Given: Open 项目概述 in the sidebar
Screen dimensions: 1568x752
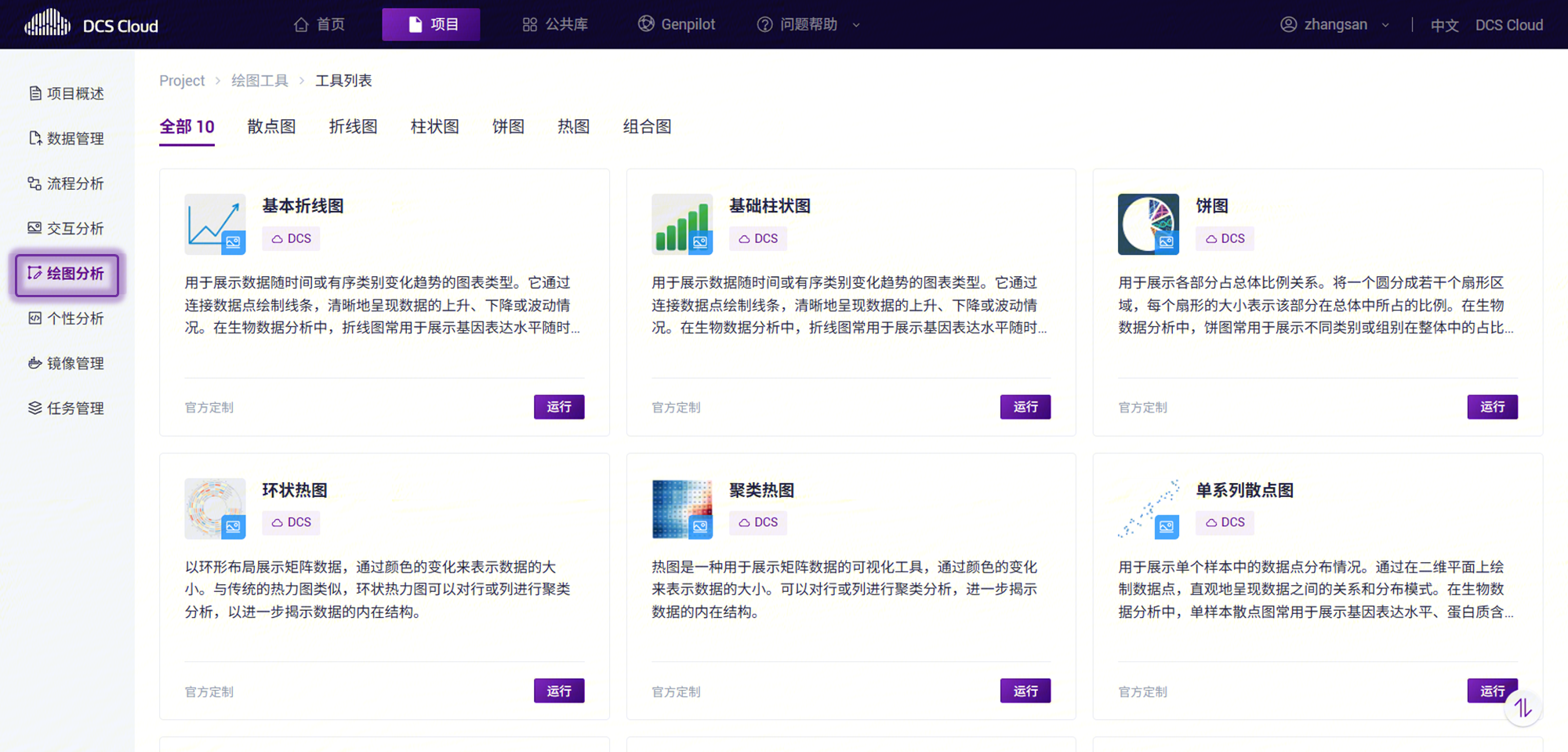Looking at the screenshot, I should tap(67, 93).
